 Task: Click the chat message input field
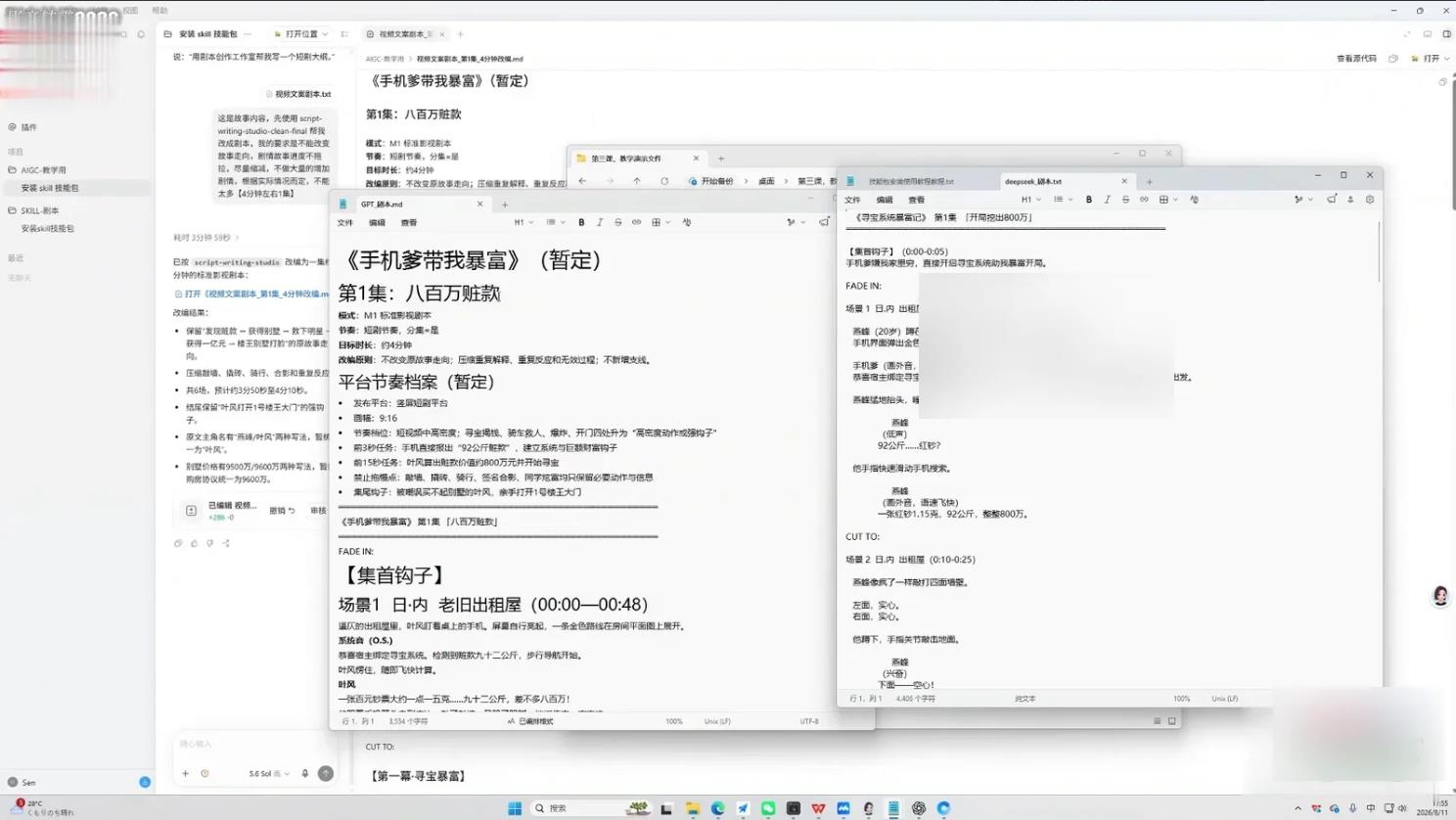coord(254,745)
